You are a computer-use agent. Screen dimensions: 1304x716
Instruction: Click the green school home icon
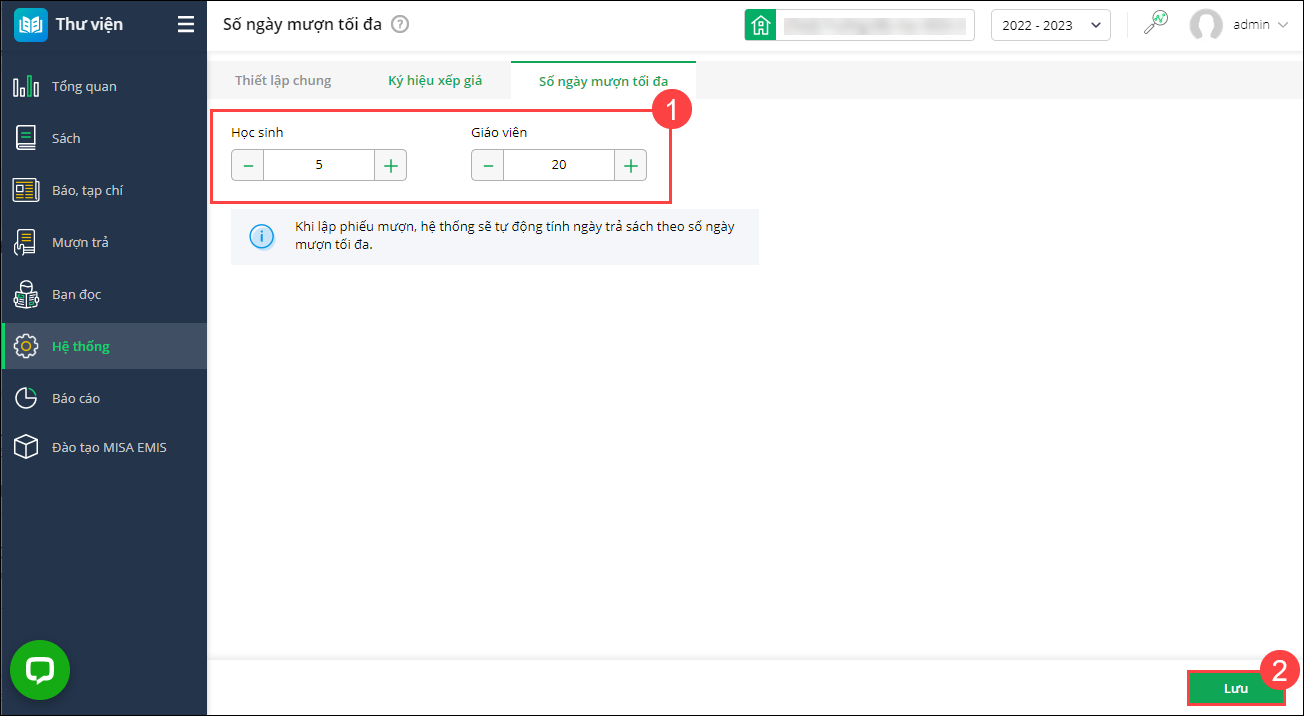pyautogui.click(x=760, y=25)
